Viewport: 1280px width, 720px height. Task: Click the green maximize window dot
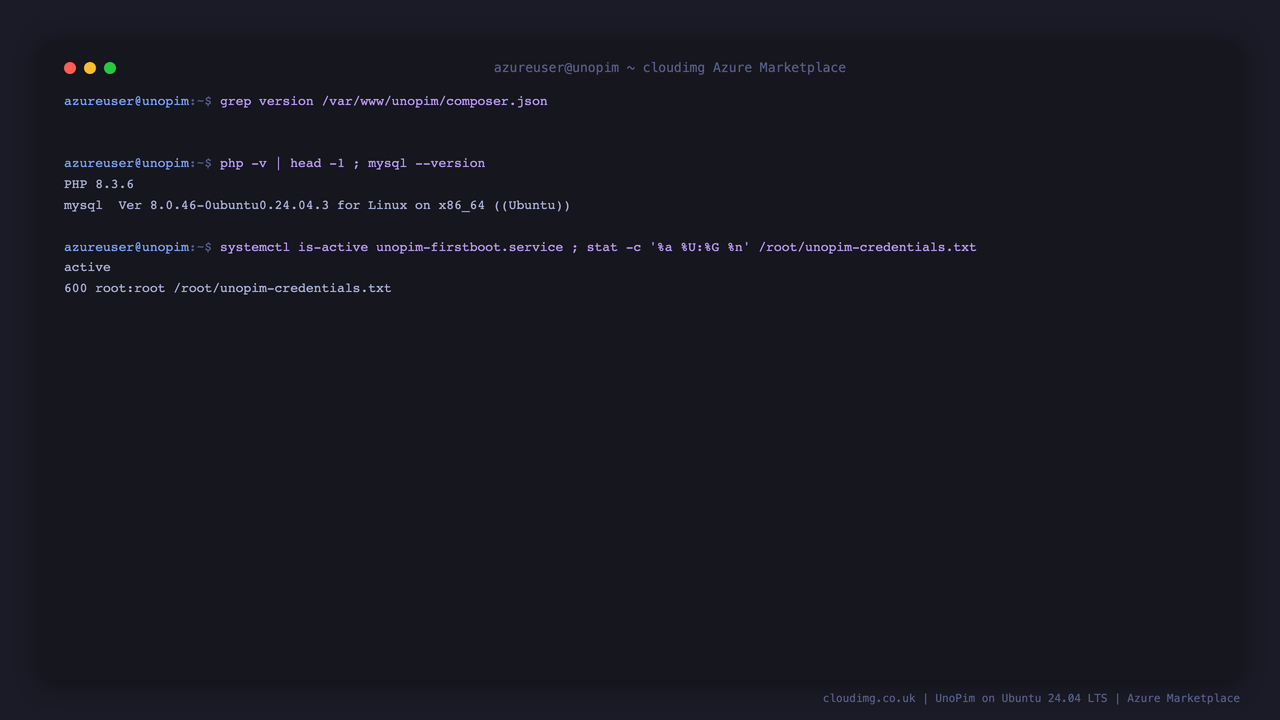(110, 68)
